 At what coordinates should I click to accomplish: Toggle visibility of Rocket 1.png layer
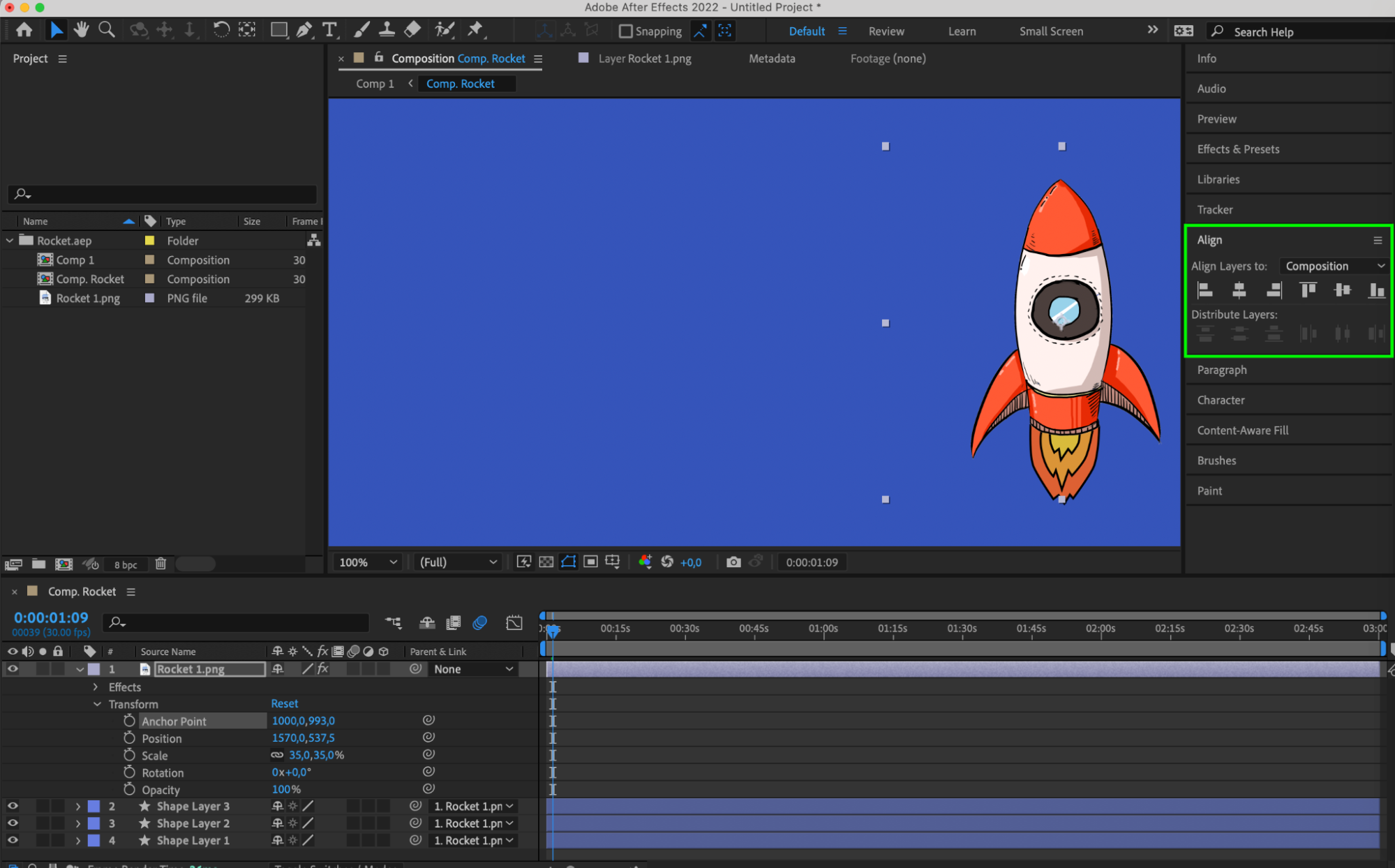click(x=13, y=668)
